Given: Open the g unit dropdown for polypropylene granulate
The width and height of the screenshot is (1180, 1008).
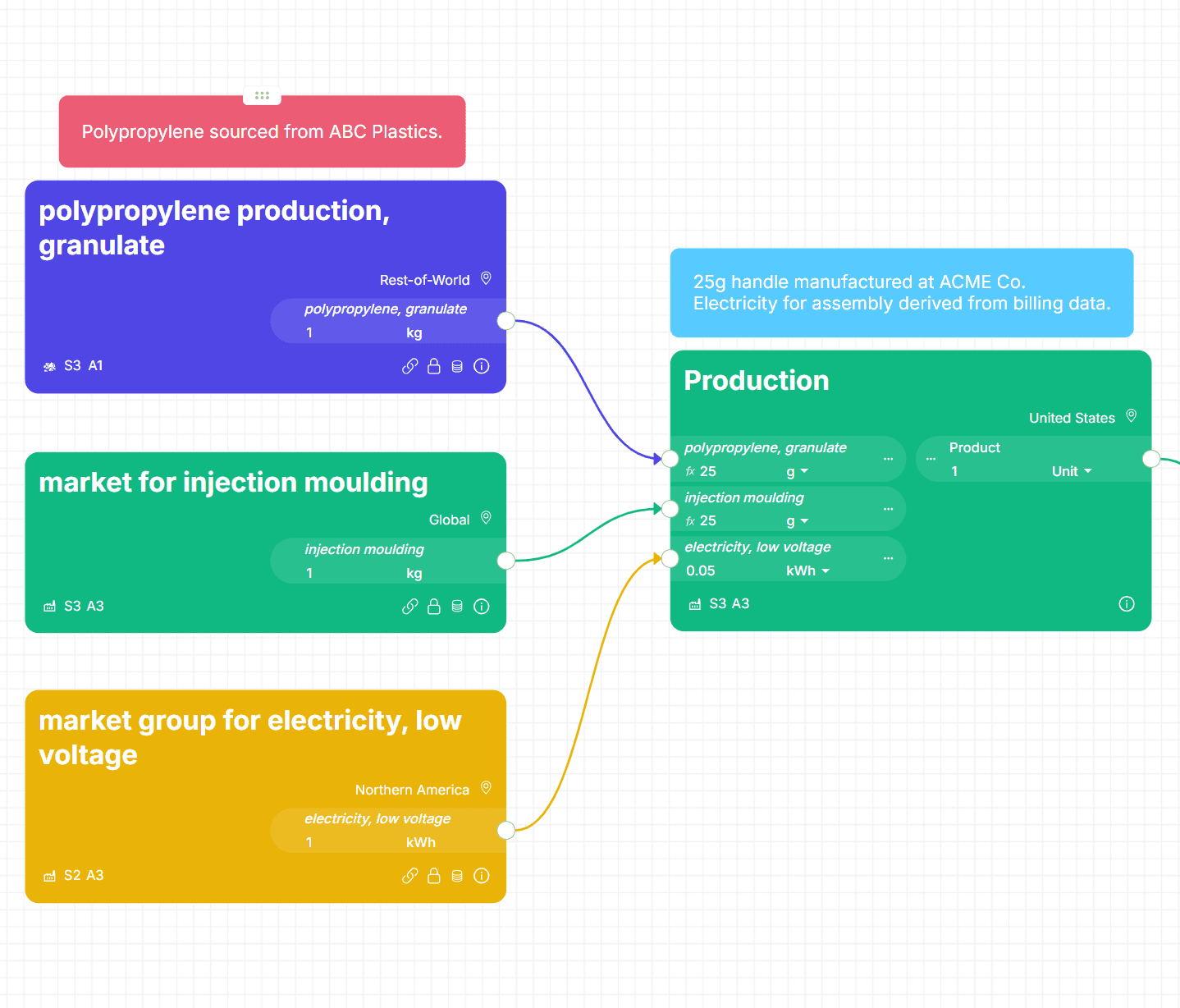Looking at the screenshot, I should pyautogui.click(x=796, y=471).
